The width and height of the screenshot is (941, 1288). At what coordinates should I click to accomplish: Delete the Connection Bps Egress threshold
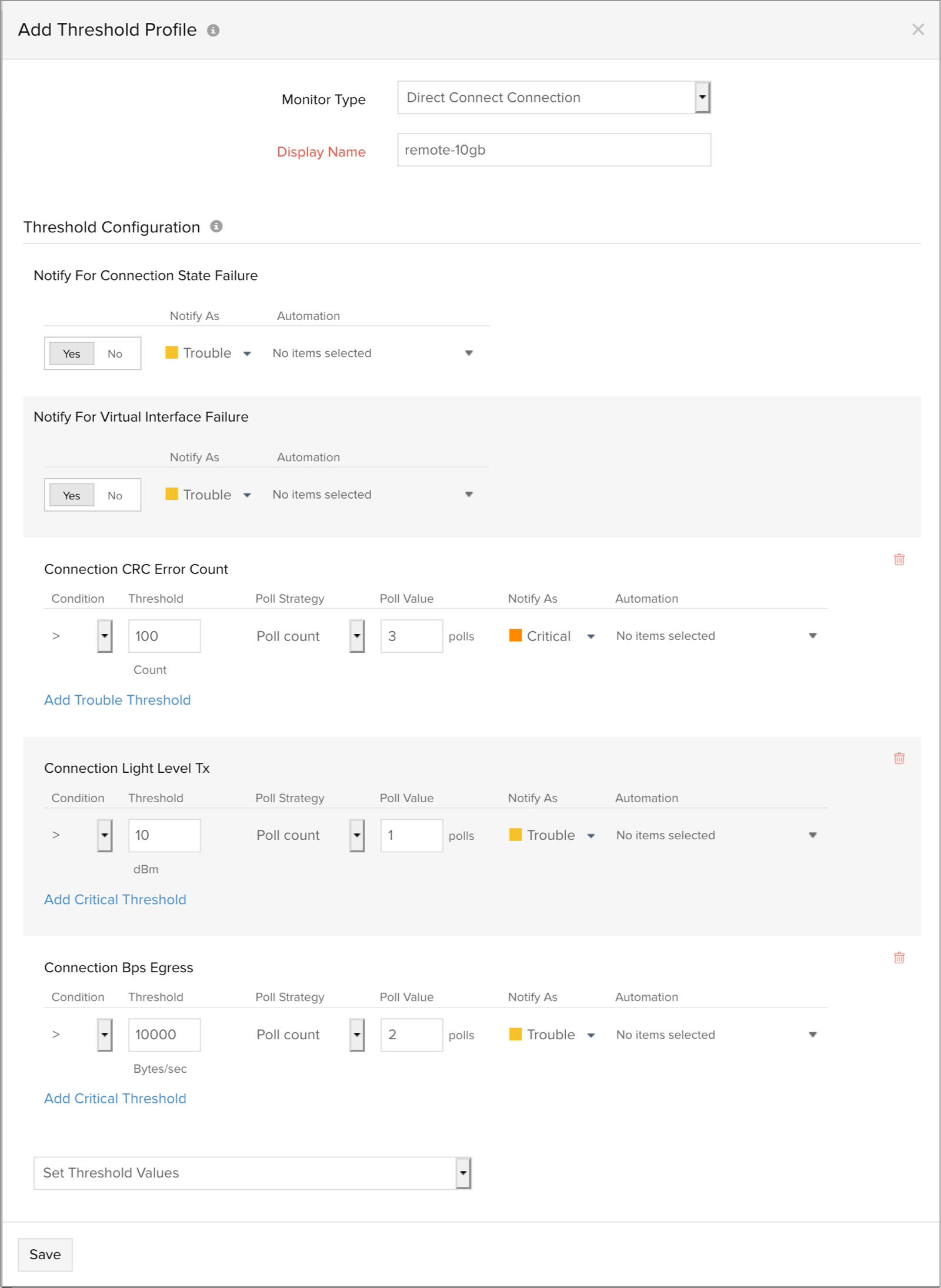(899, 957)
